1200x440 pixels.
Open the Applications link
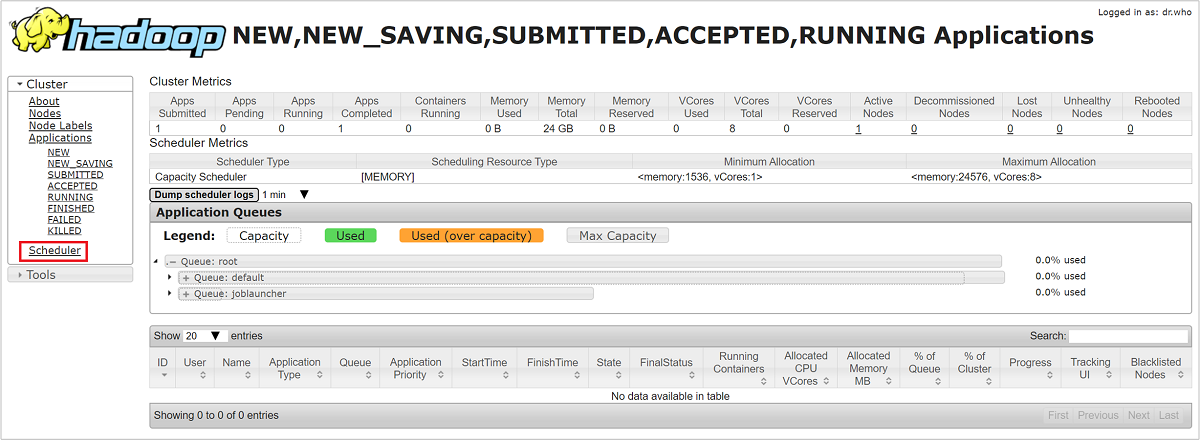(60, 138)
